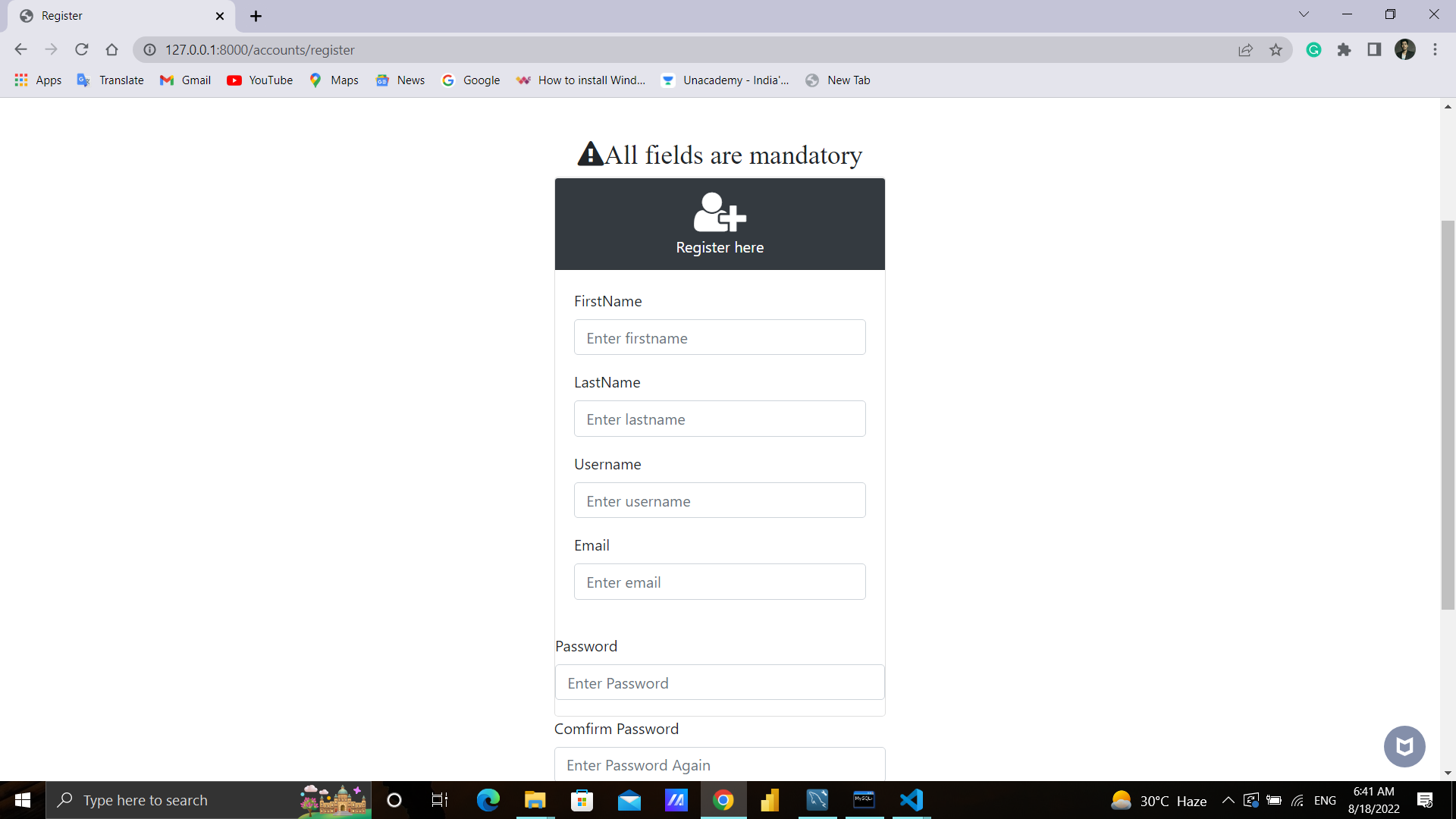Open Chrome's three-dot menu
The height and width of the screenshot is (819, 1456).
[x=1435, y=49]
